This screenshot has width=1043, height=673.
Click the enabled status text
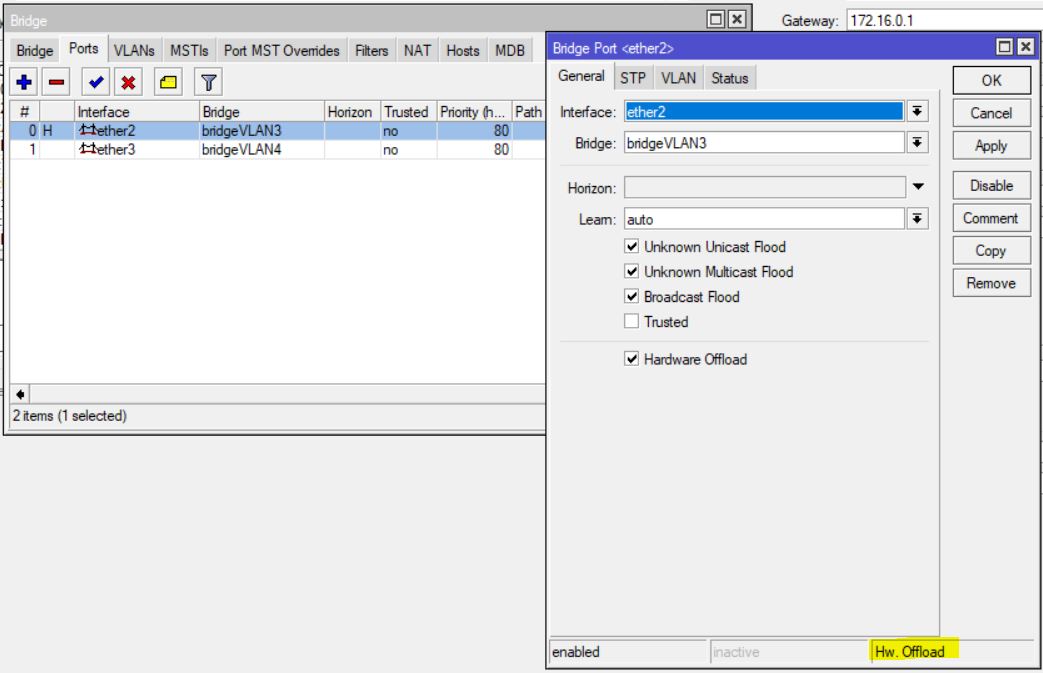tap(575, 652)
